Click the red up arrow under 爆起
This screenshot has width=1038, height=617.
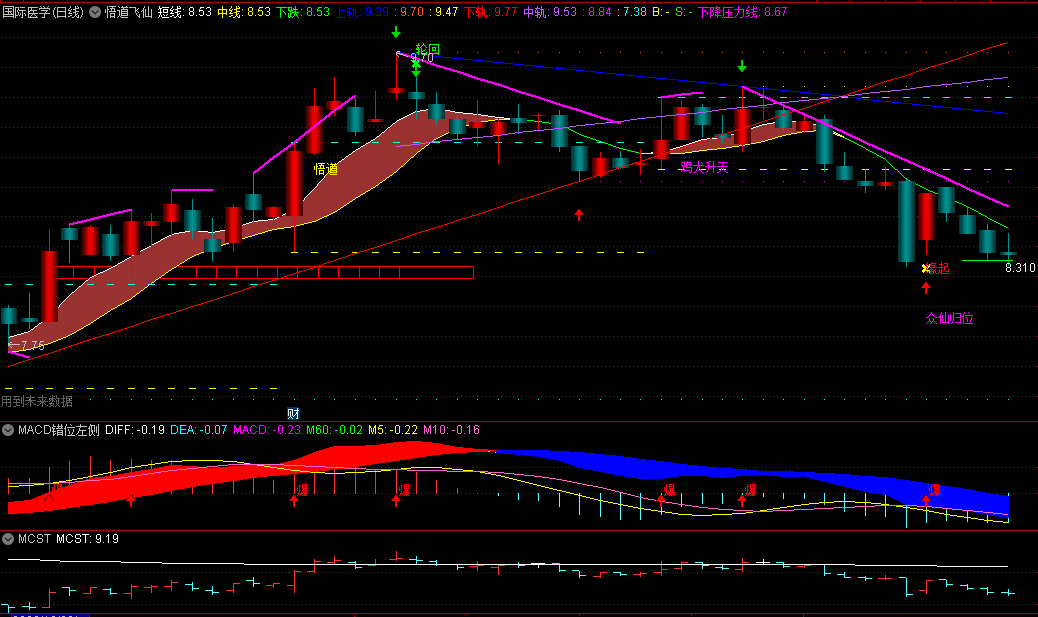click(926, 287)
